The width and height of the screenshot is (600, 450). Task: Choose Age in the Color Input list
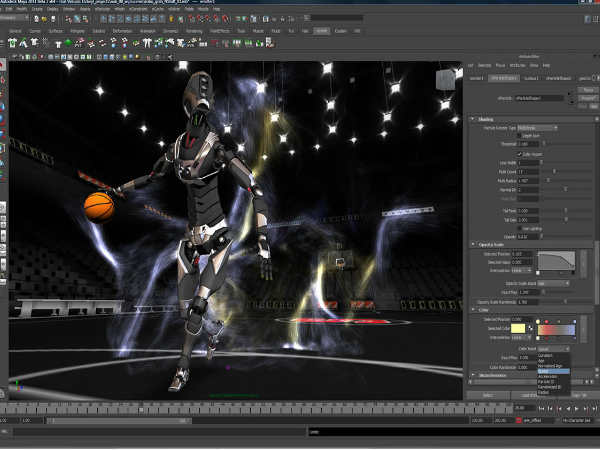pos(553,361)
